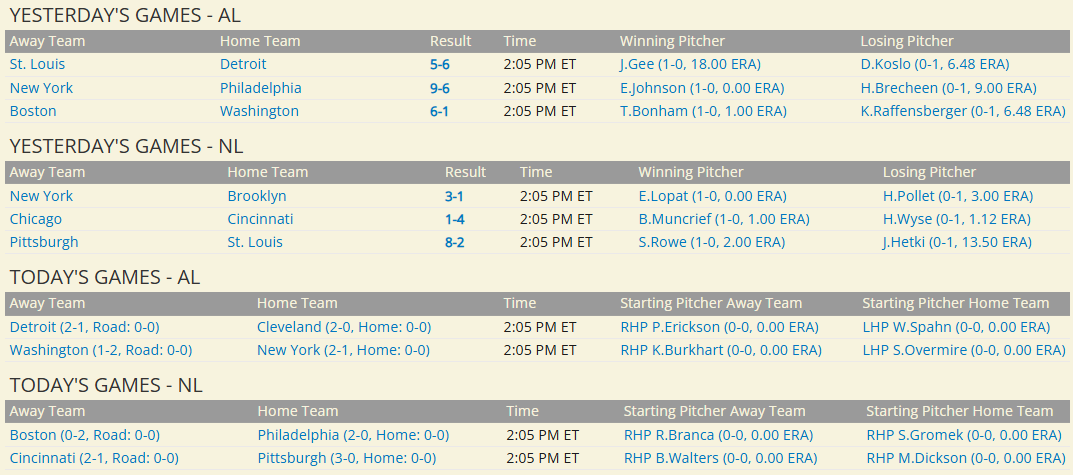Open RHP K.Burkhart starting pitcher page
Image resolution: width=1073 pixels, height=475 pixels.
click(721, 350)
